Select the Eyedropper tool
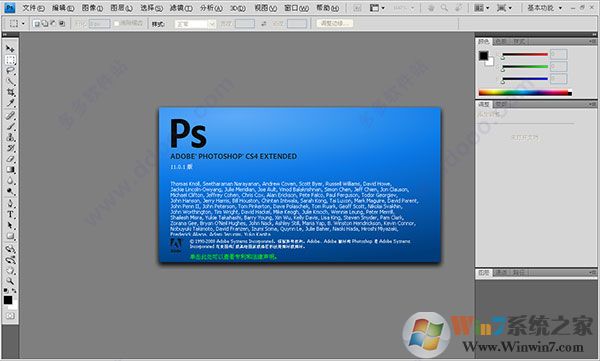Image resolution: width=600 pixels, height=361 pixels. 10,103
